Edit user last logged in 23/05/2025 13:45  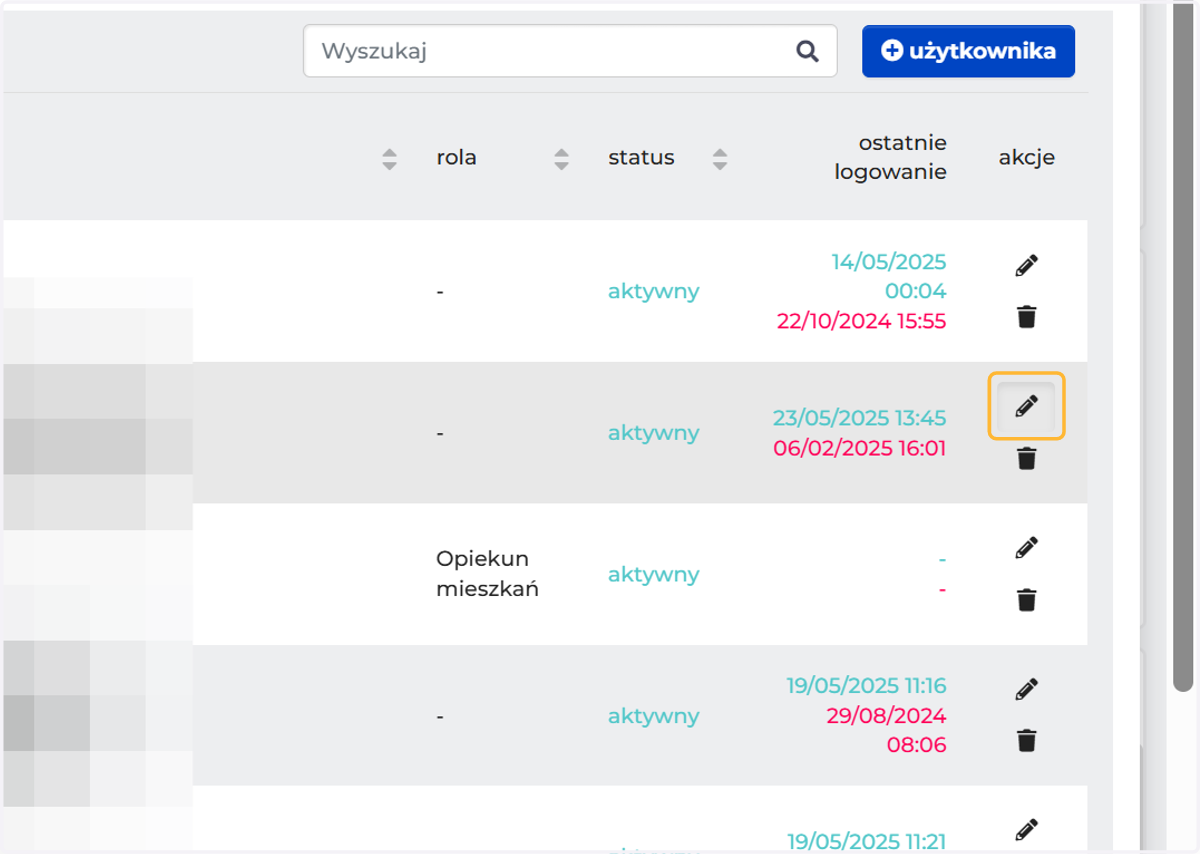click(x=1026, y=406)
